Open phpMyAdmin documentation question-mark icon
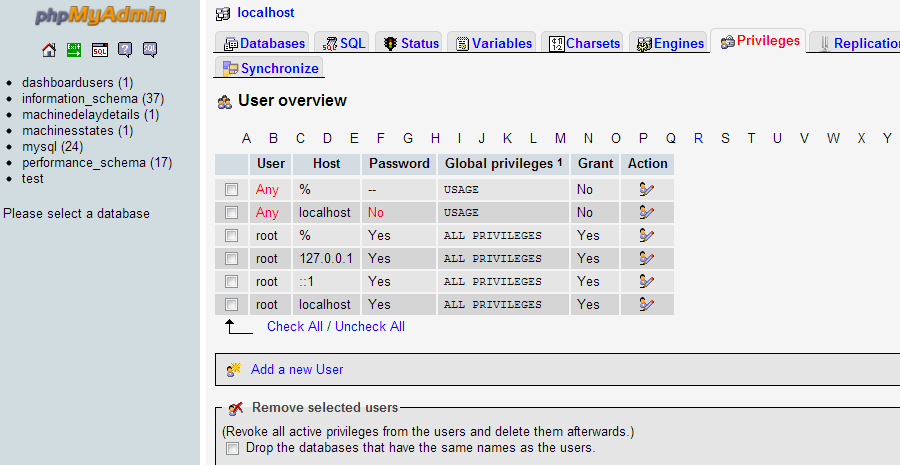 125,50
